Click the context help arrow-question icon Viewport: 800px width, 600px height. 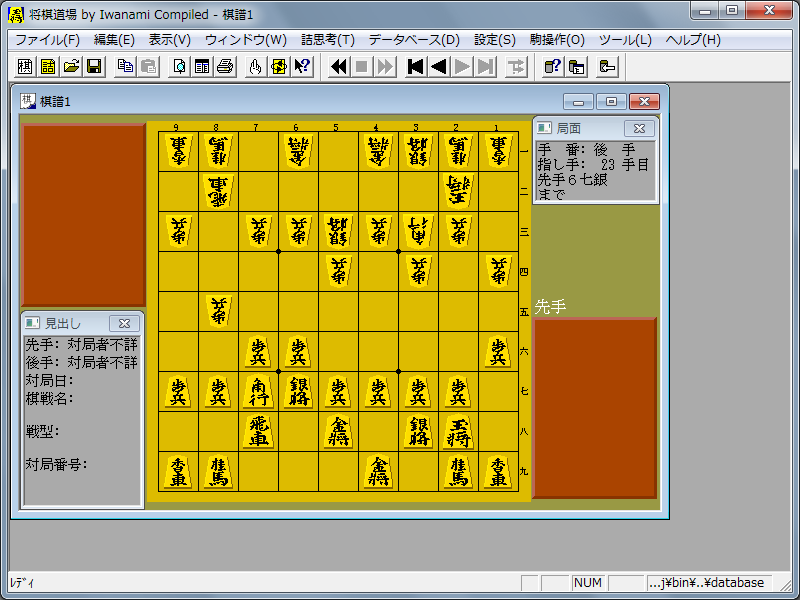[x=302, y=67]
